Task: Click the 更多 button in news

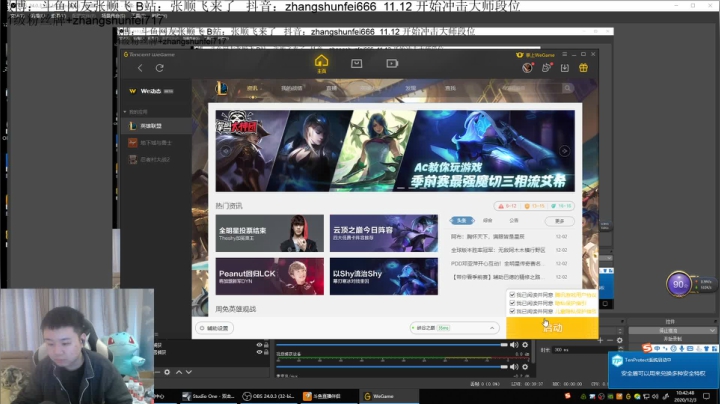Action: (559, 221)
